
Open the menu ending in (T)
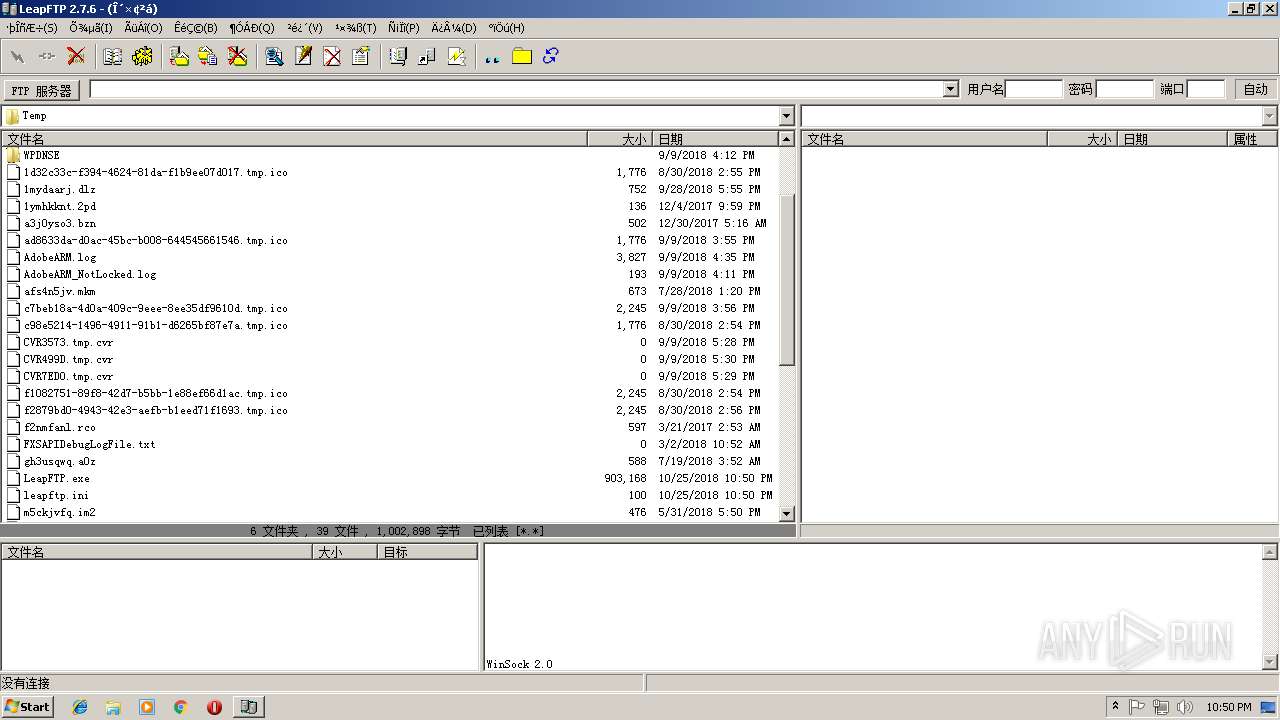click(356, 28)
